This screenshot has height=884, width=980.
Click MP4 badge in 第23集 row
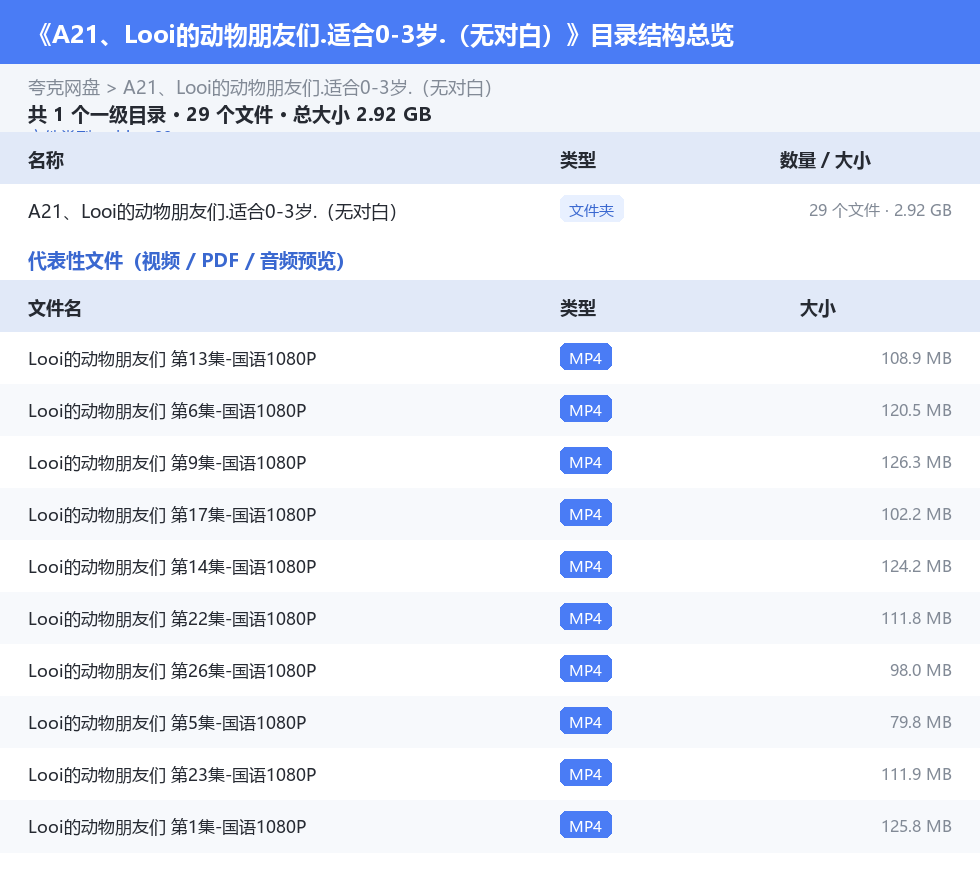586,772
